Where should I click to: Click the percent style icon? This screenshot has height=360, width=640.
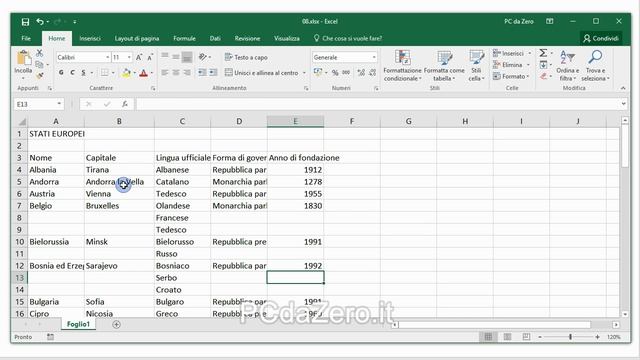tap(335, 73)
